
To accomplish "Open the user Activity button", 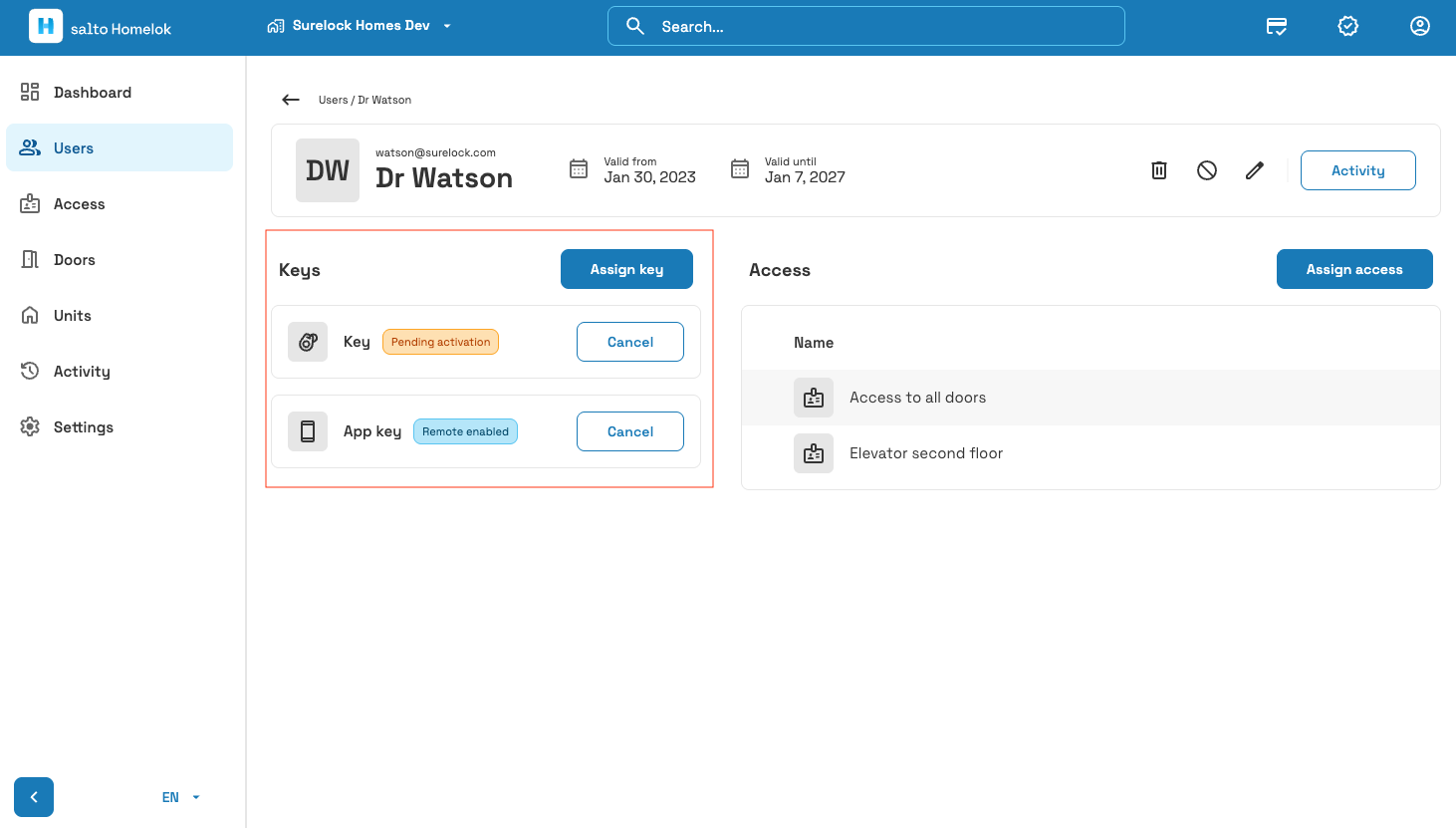I will point(1358,170).
